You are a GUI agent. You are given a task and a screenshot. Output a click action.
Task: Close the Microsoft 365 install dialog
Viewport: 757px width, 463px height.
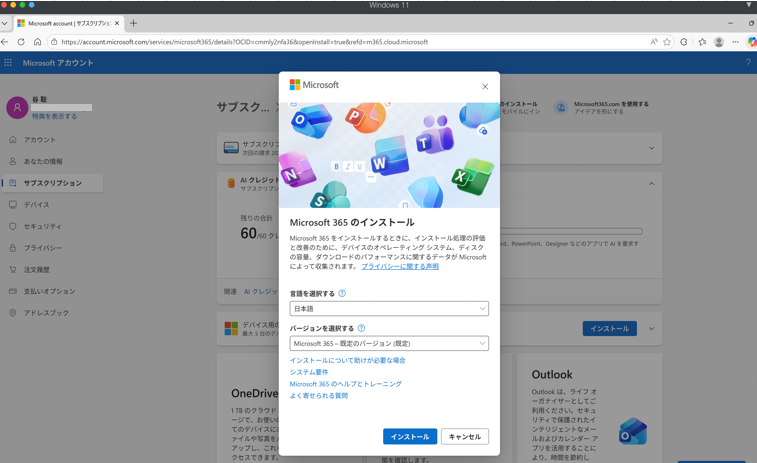point(485,87)
